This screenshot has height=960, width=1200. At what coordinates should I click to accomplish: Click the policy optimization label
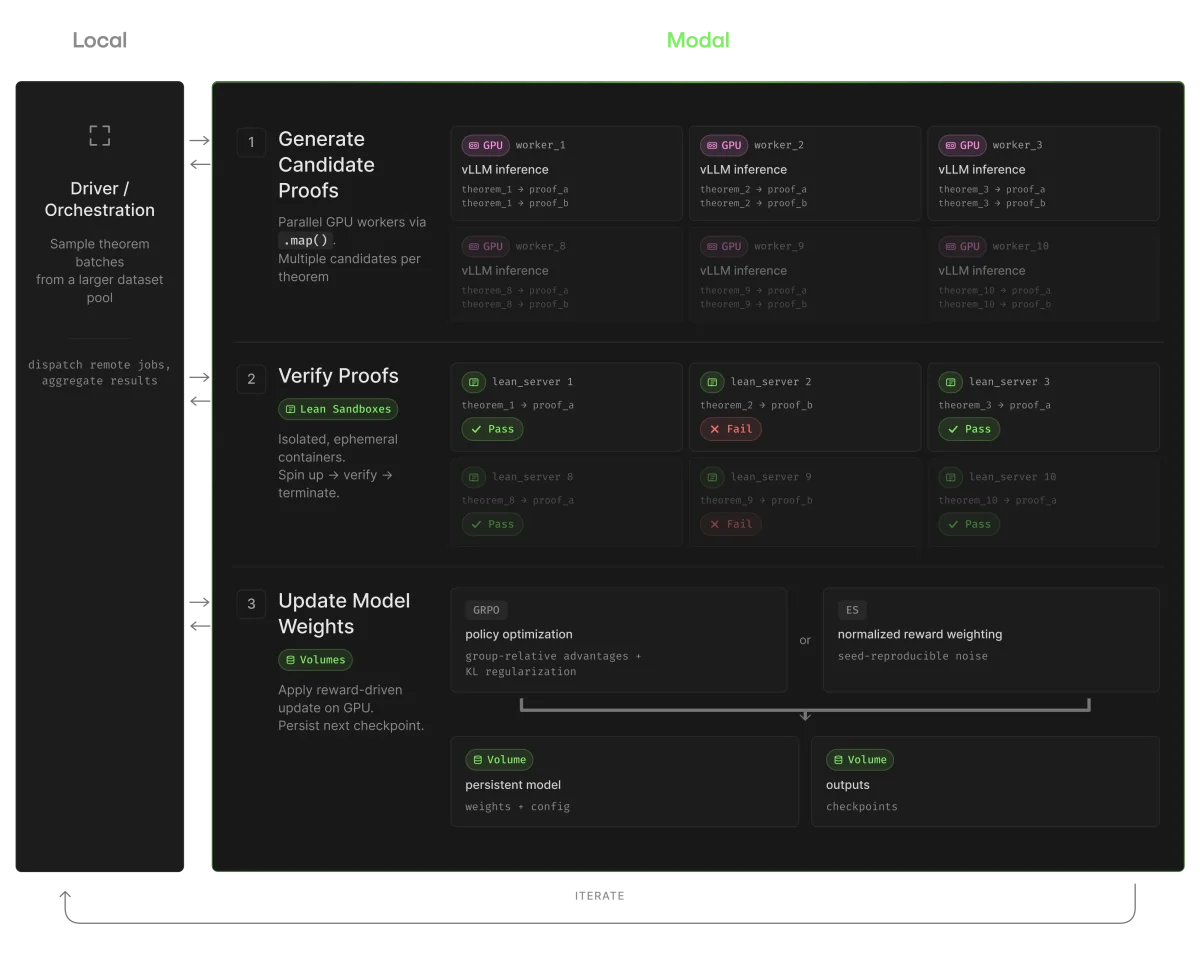[x=519, y=634]
